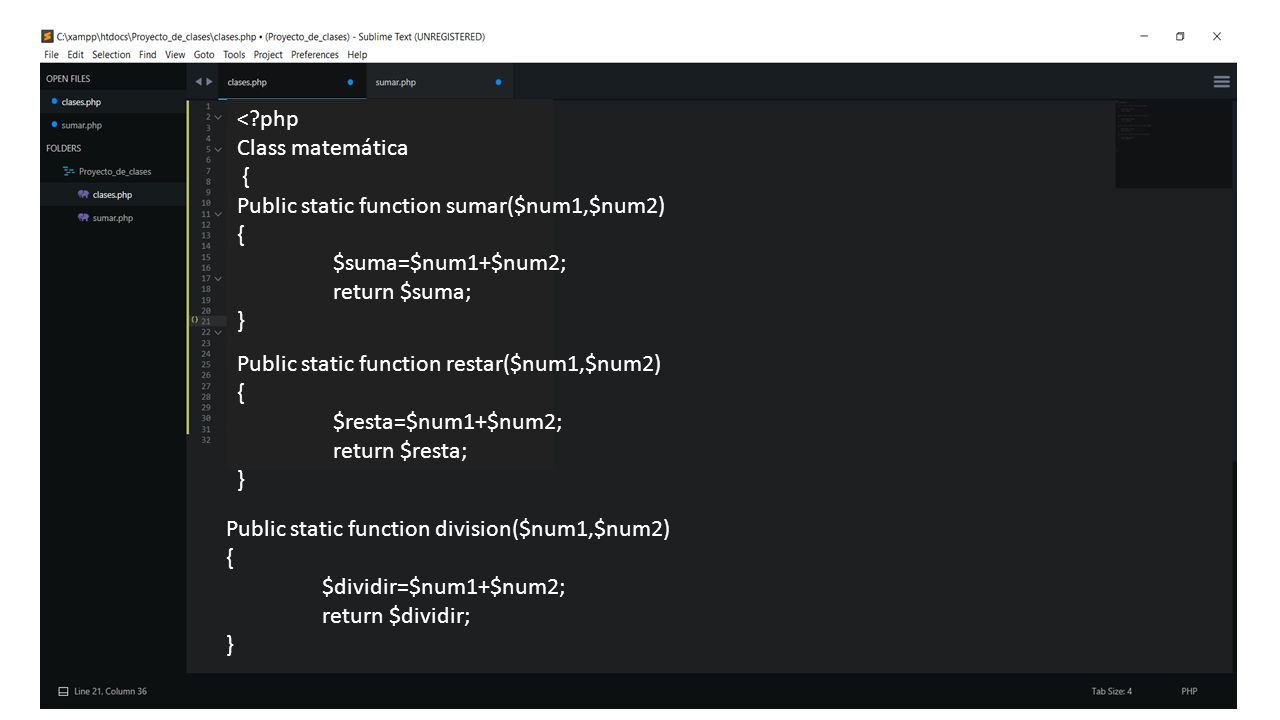The image size is (1280, 720).
Task: Close sumar.php tab via unsaved dot
Action: (x=498, y=82)
